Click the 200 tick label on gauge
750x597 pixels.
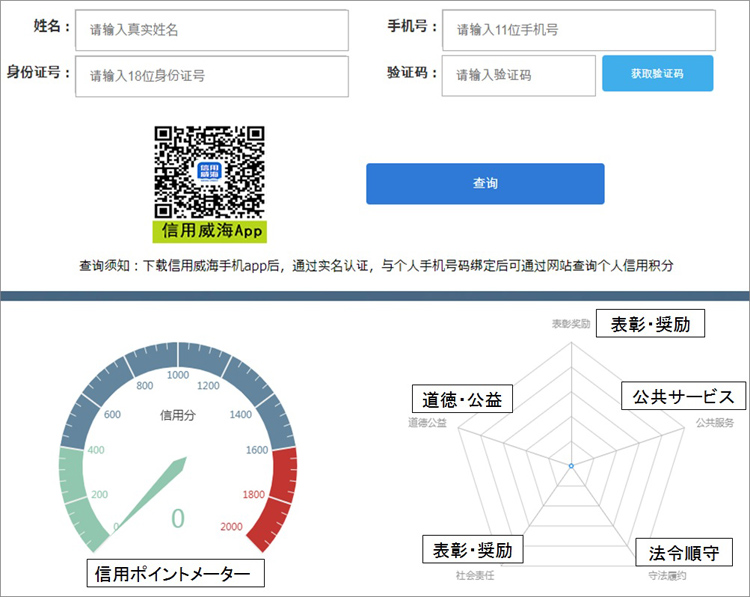99,495
